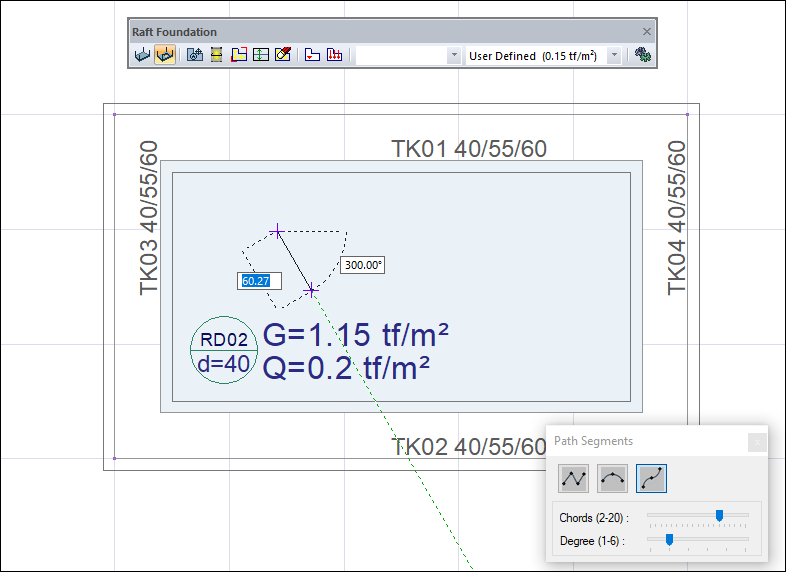The width and height of the screenshot is (786, 572).
Task: Expand the User Defined load dropdown
Action: [614, 56]
